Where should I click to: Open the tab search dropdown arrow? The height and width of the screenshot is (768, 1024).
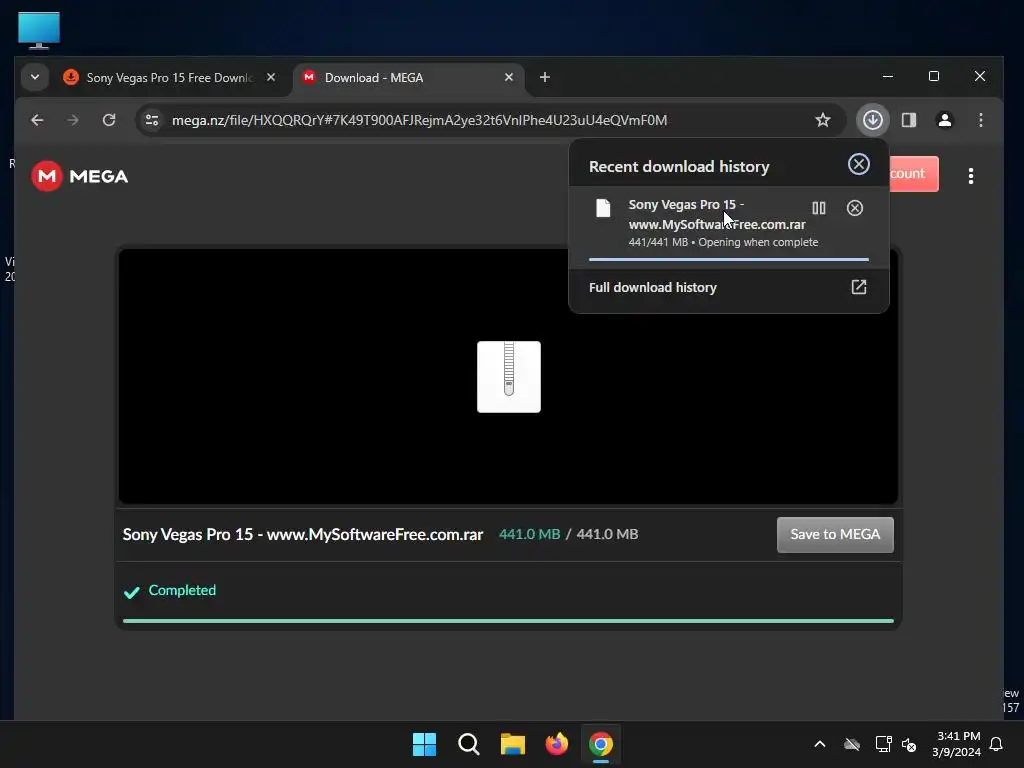click(x=35, y=77)
